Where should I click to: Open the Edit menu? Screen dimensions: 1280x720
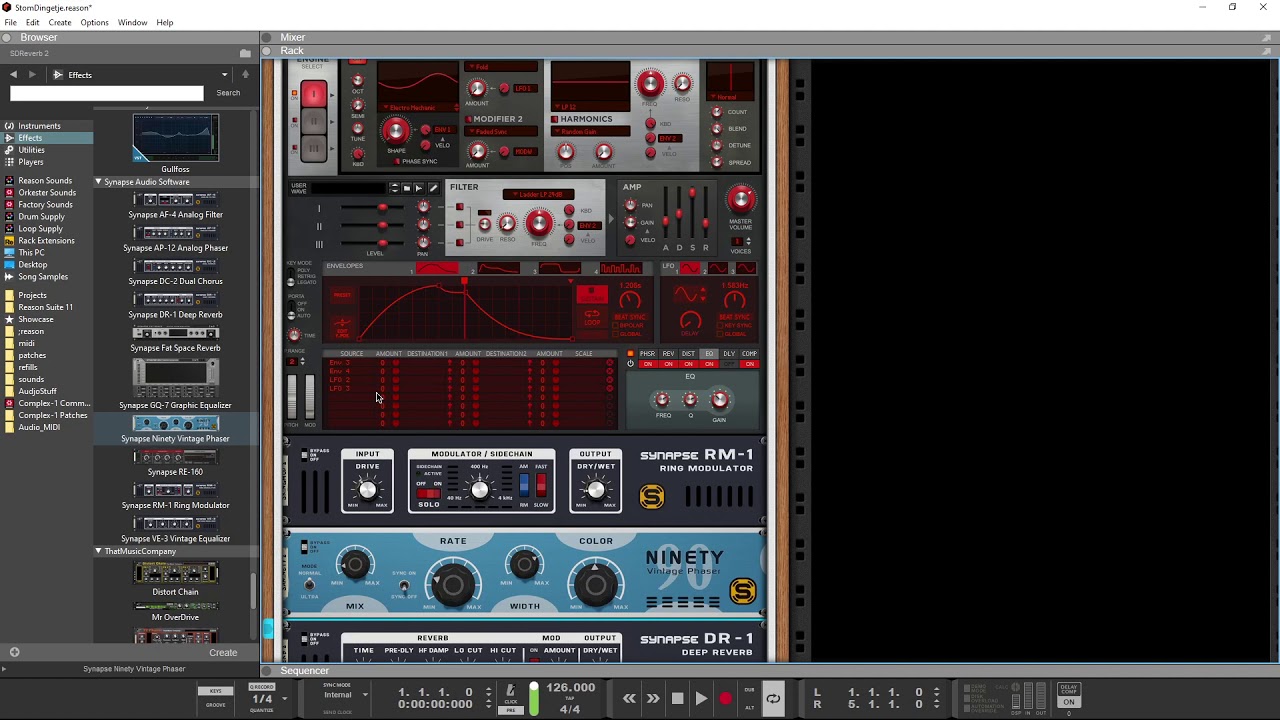[32, 22]
